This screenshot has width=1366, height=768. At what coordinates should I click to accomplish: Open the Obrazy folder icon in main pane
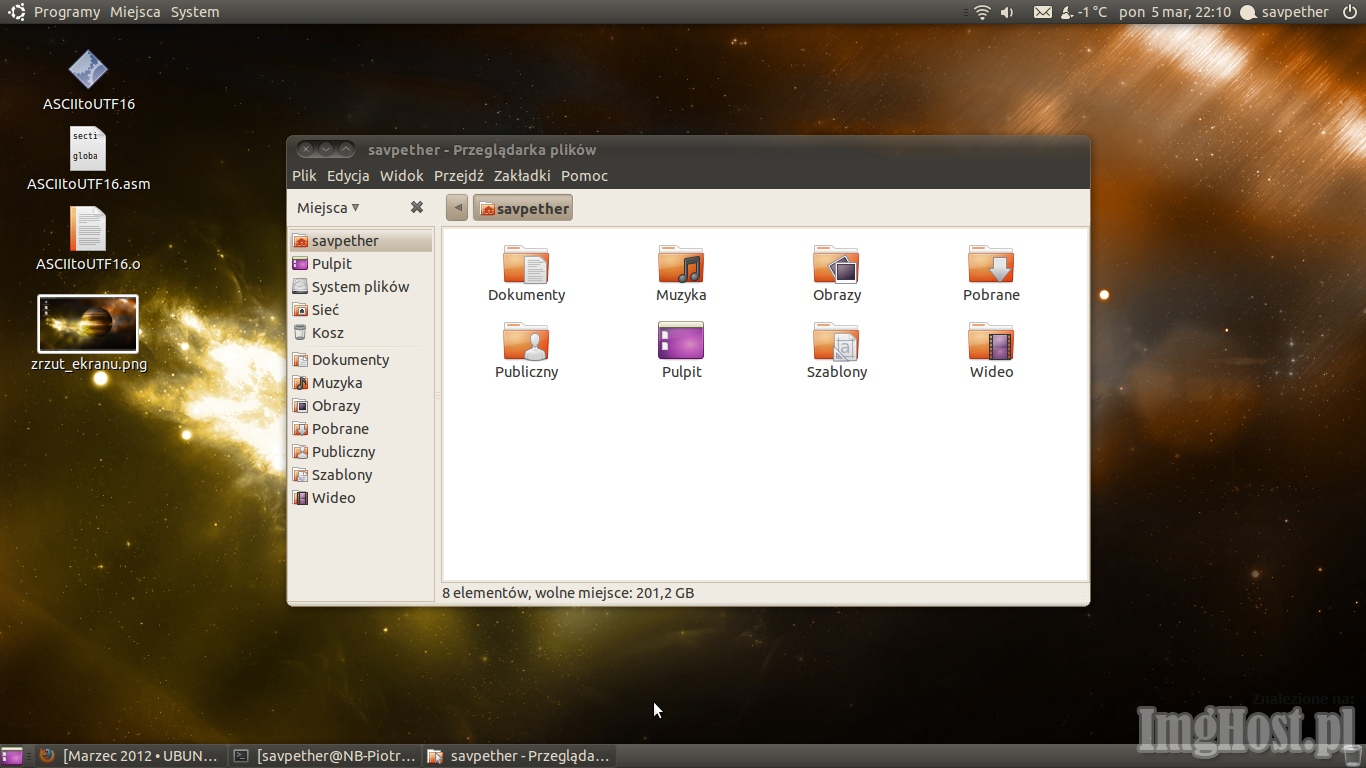point(836,266)
